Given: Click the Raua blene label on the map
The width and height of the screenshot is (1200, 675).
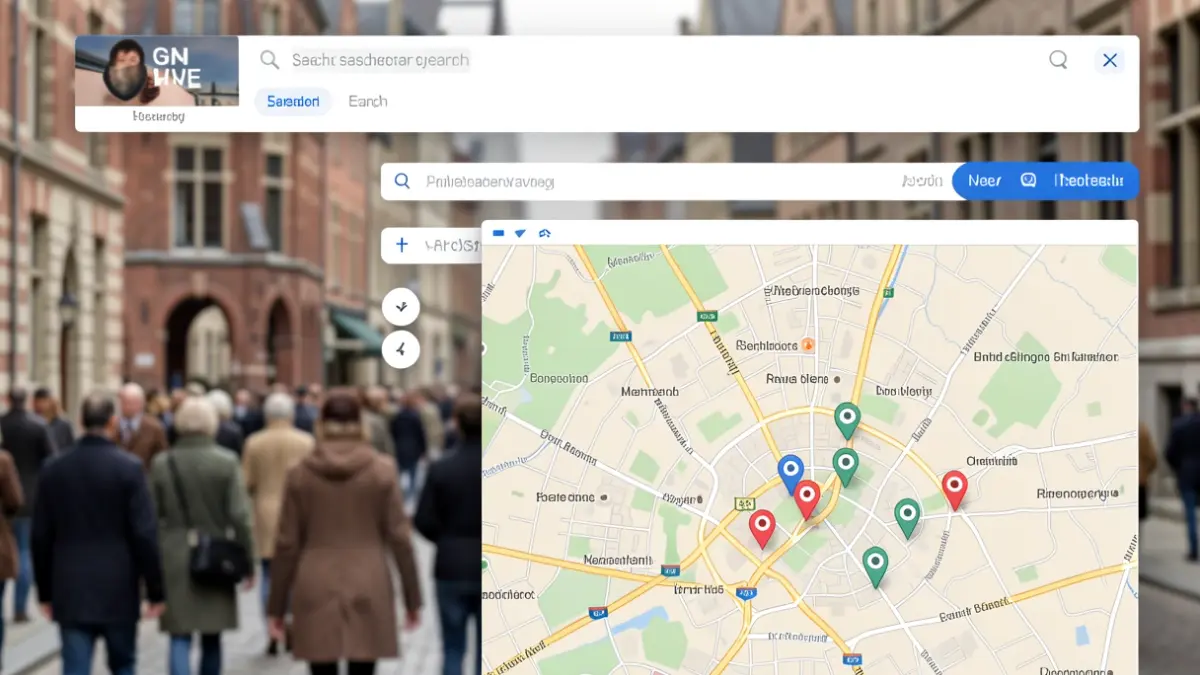Looking at the screenshot, I should point(797,379).
